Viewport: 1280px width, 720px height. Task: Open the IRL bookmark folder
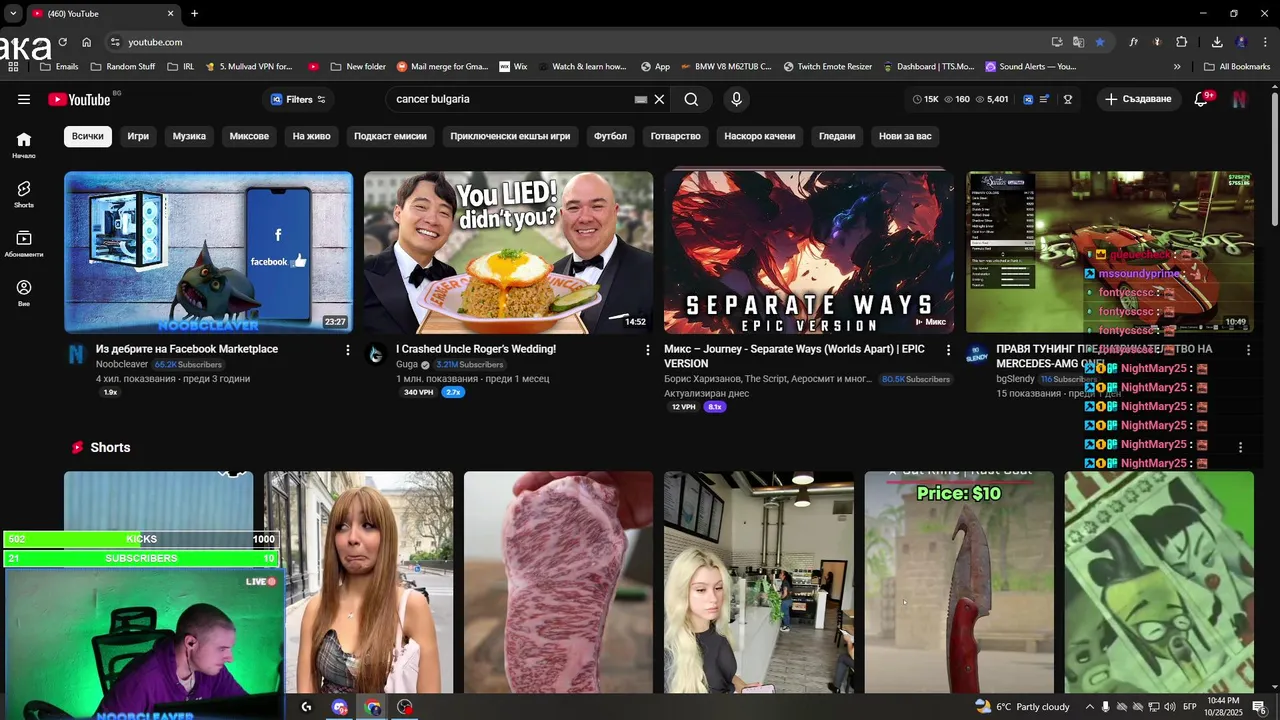tap(181, 67)
